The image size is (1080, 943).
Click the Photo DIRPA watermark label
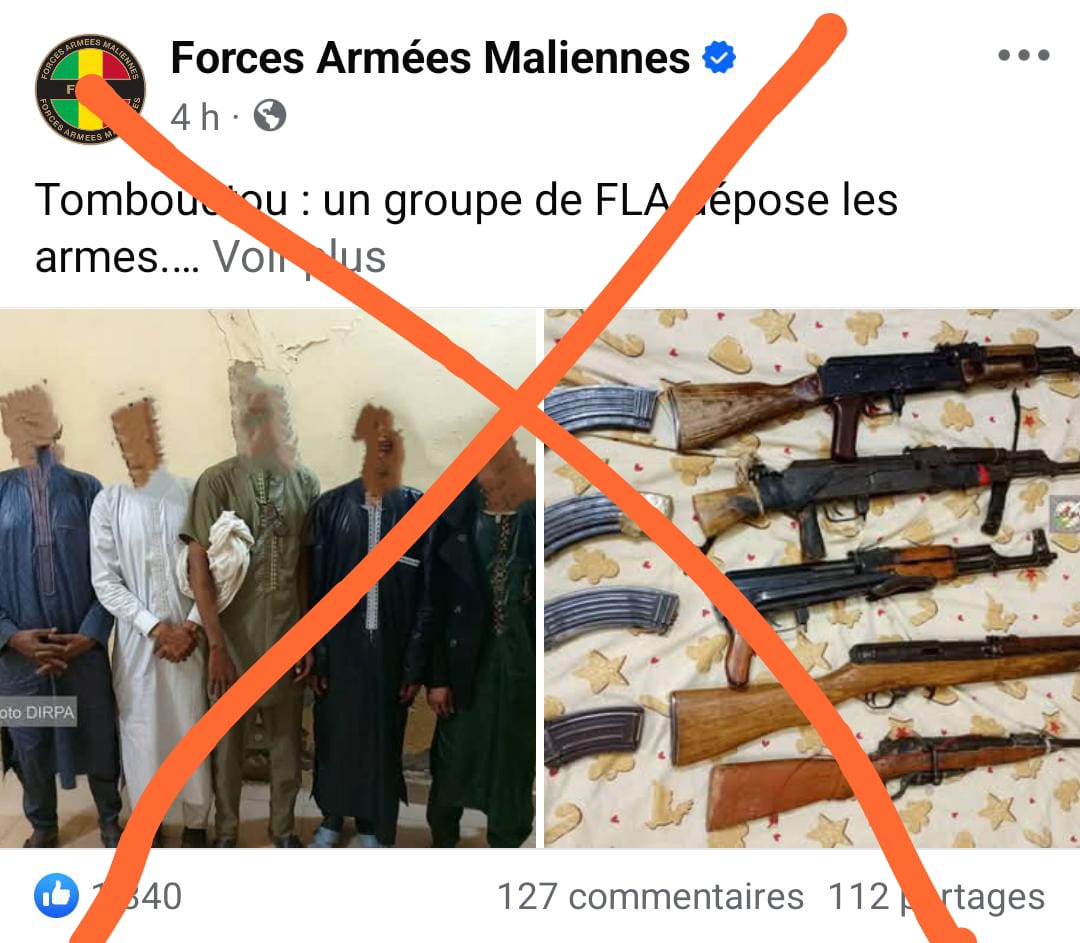[37, 712]
